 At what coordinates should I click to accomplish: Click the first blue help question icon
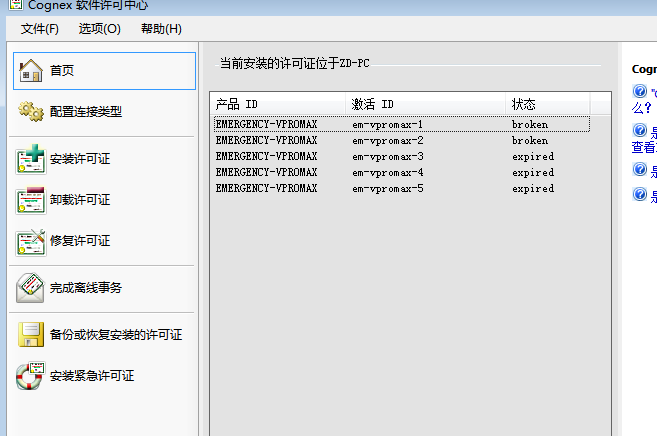(x=640, y=91)
